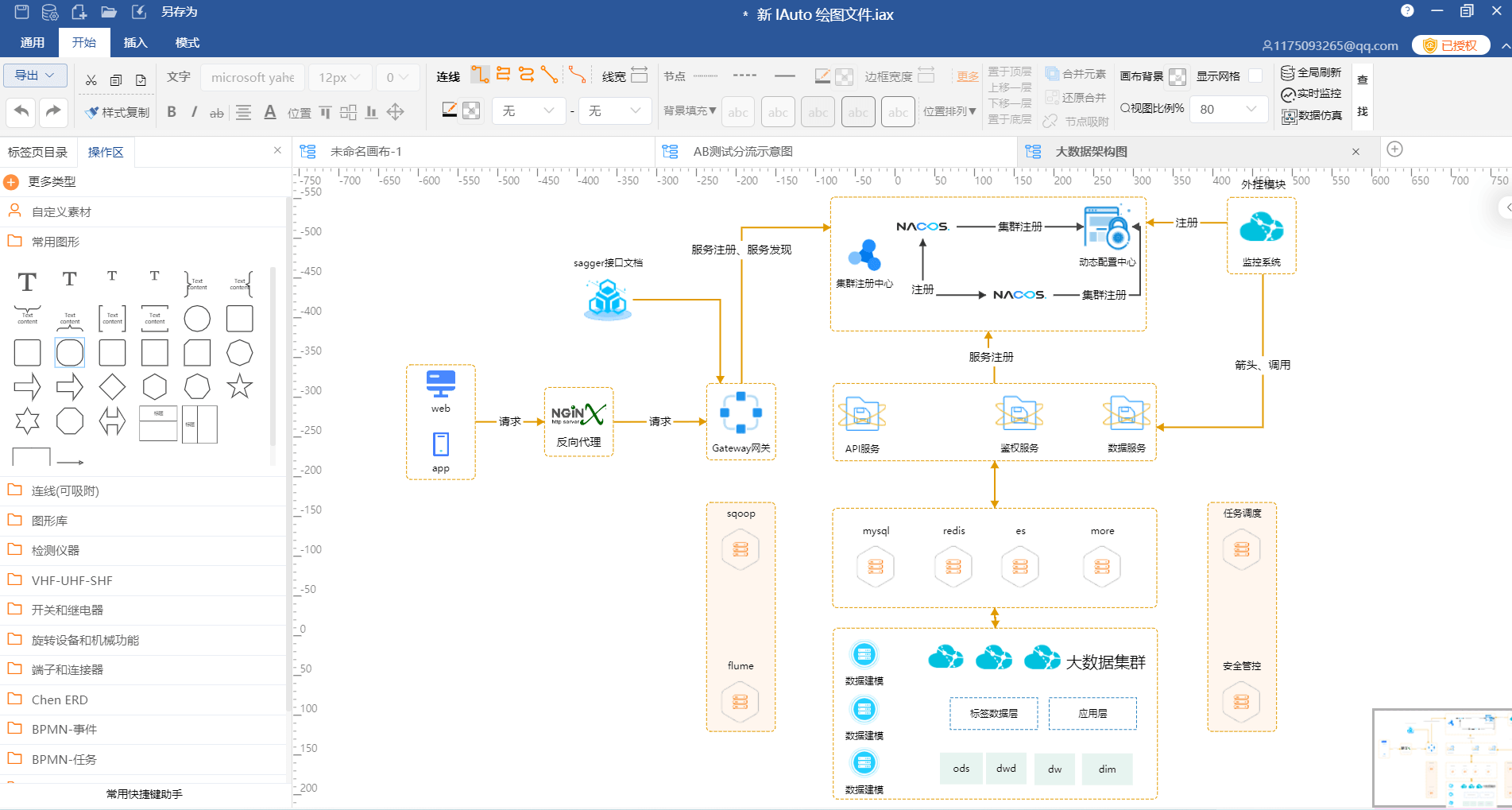Toggle the show grid checkbox
Image resolution: width=1512 pixels, height=810 pixels.
(1255, 76)
